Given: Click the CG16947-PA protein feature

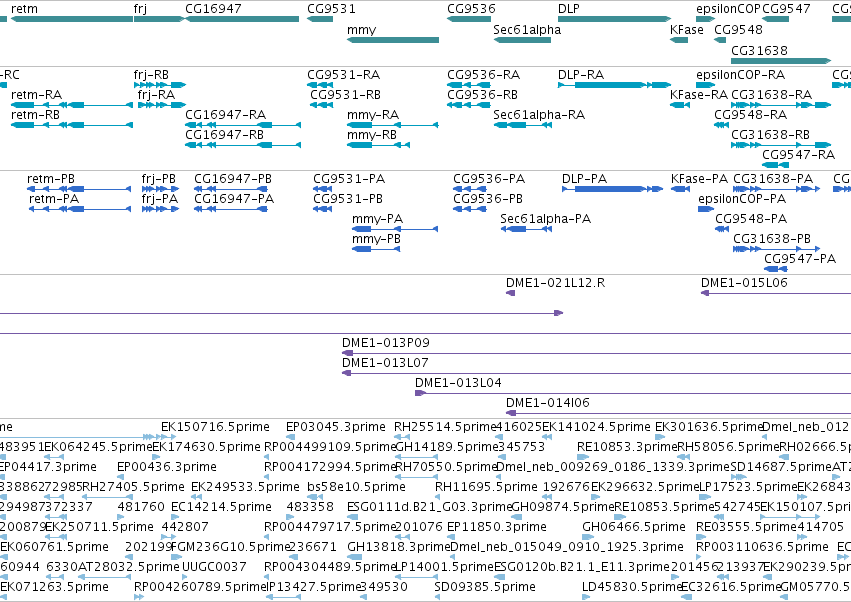Looking at the screenshot, I should tap(231, 209).
